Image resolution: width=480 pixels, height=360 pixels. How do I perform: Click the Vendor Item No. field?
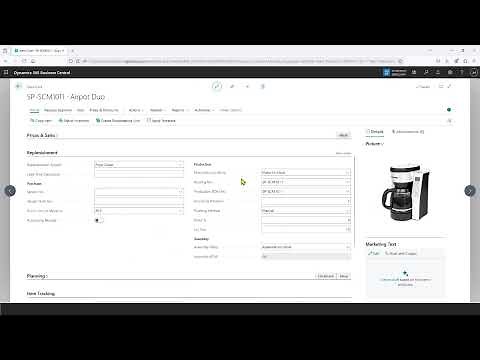point(139,201)
